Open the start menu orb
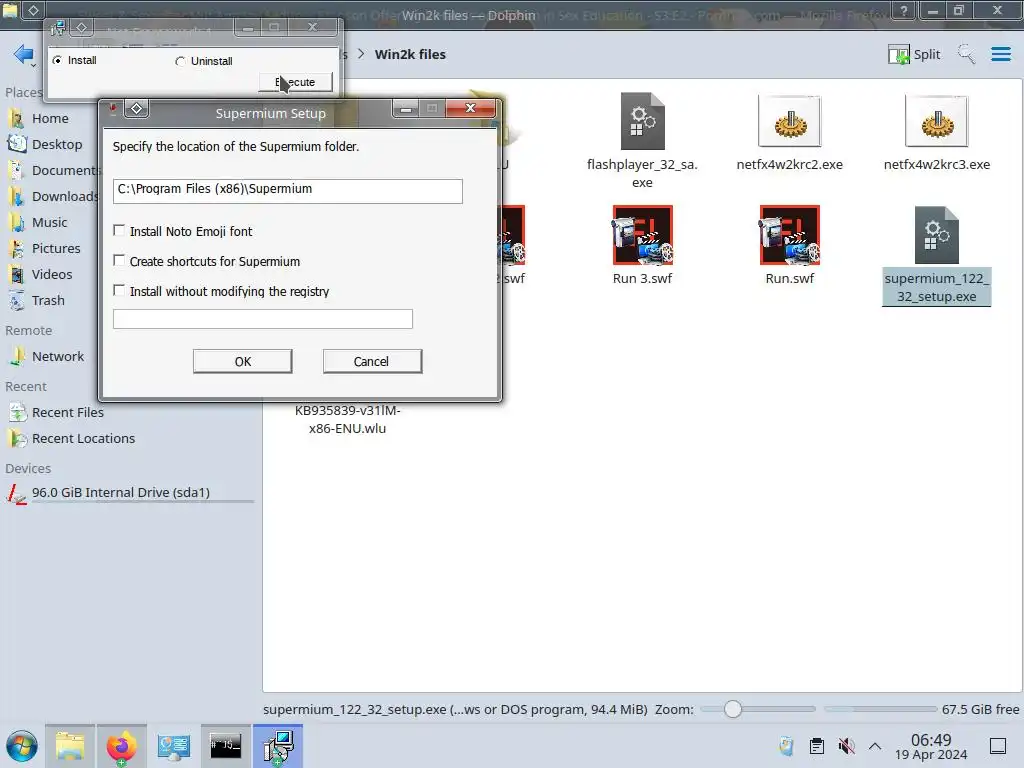 22,746
